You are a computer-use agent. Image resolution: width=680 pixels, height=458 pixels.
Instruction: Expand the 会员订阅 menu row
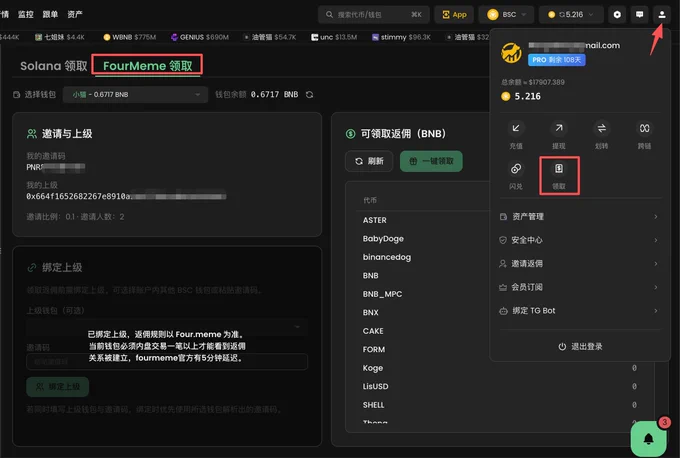[580, 287]
